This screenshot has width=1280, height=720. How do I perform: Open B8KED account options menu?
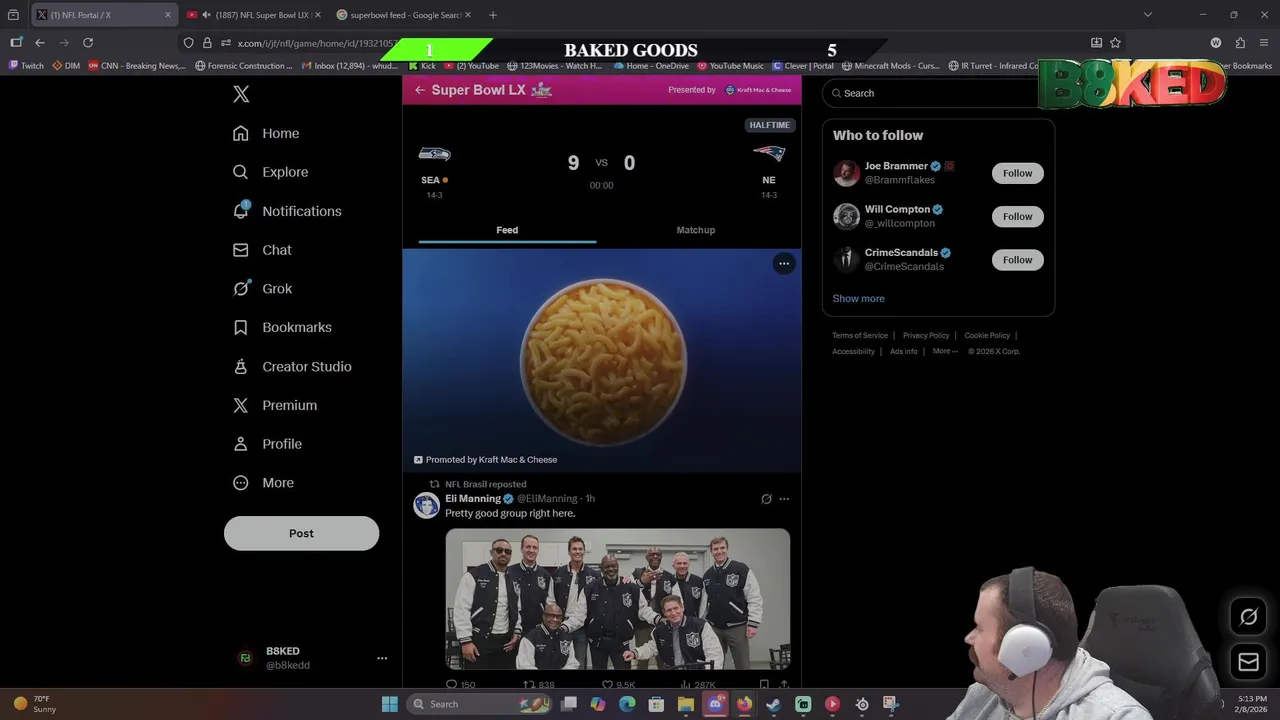pyautogui.click(x=381, y=658)
